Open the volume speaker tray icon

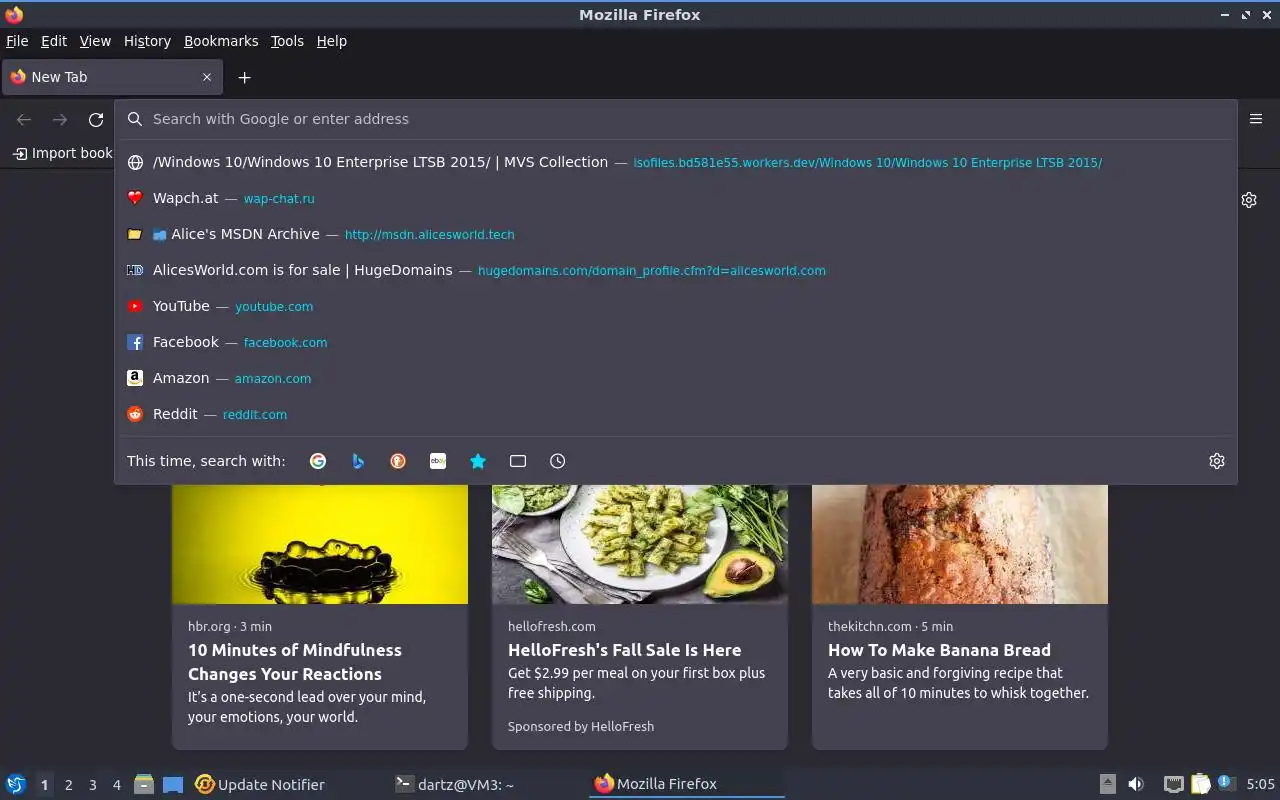1136,784
